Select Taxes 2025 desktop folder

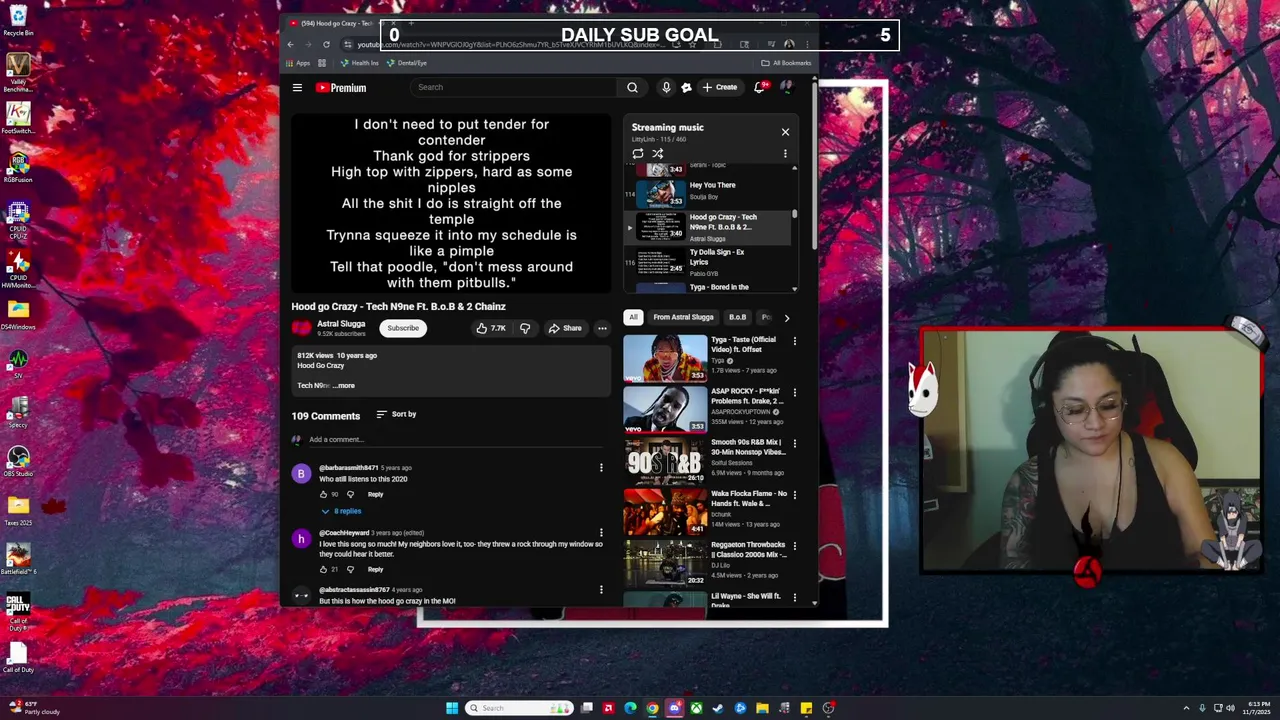18,510
